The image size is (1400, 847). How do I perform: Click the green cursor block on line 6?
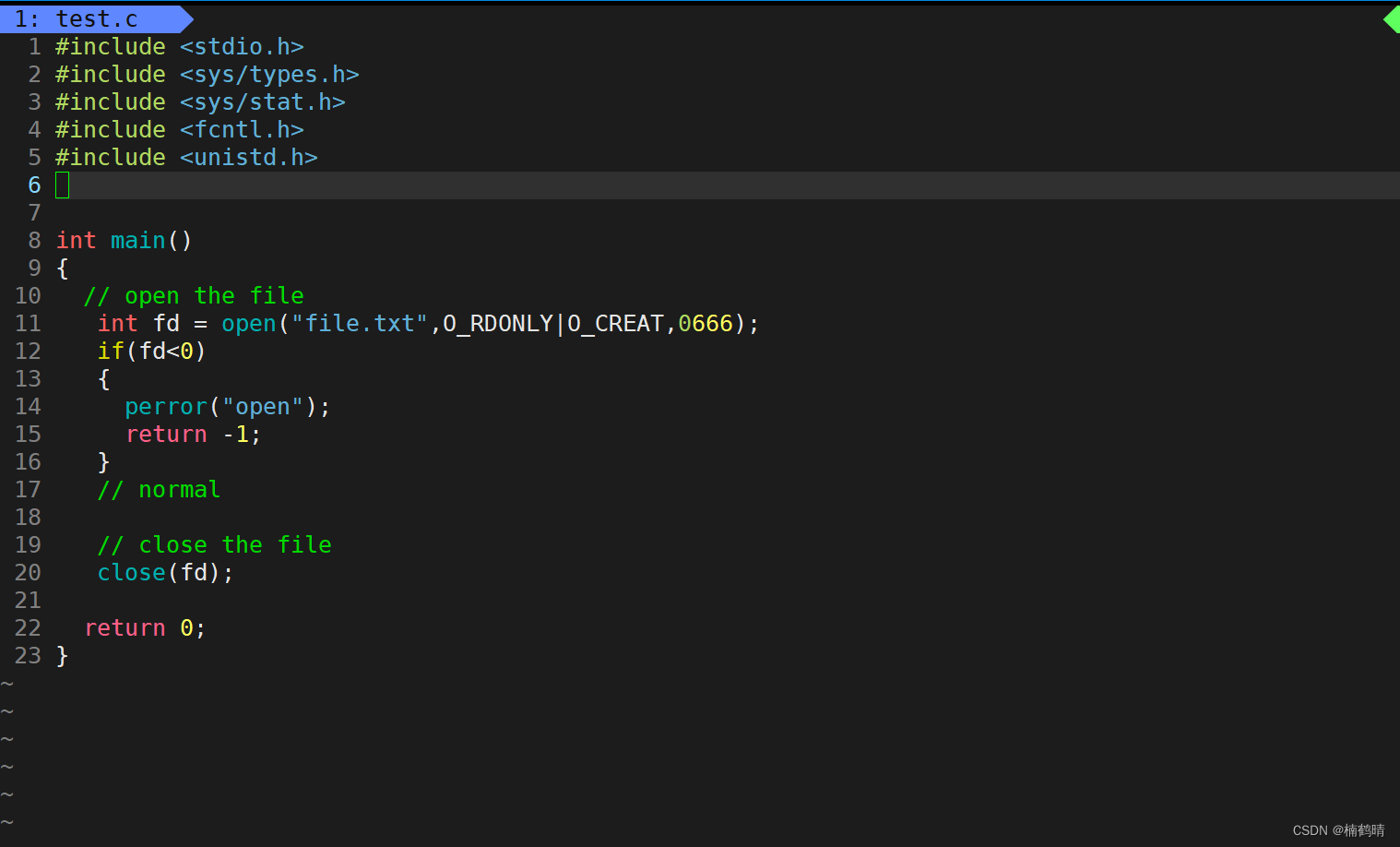click(x=63, y=185)
